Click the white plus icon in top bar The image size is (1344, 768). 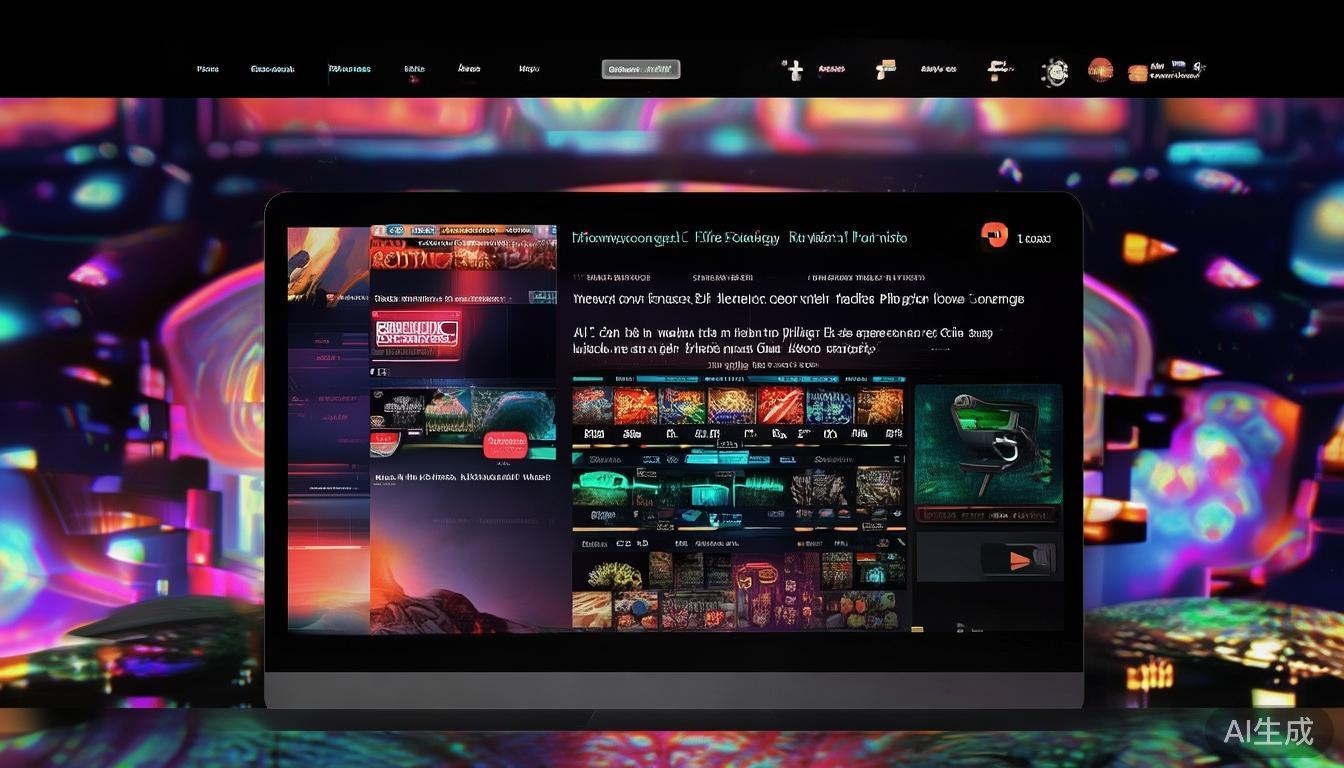pos(793,69)
